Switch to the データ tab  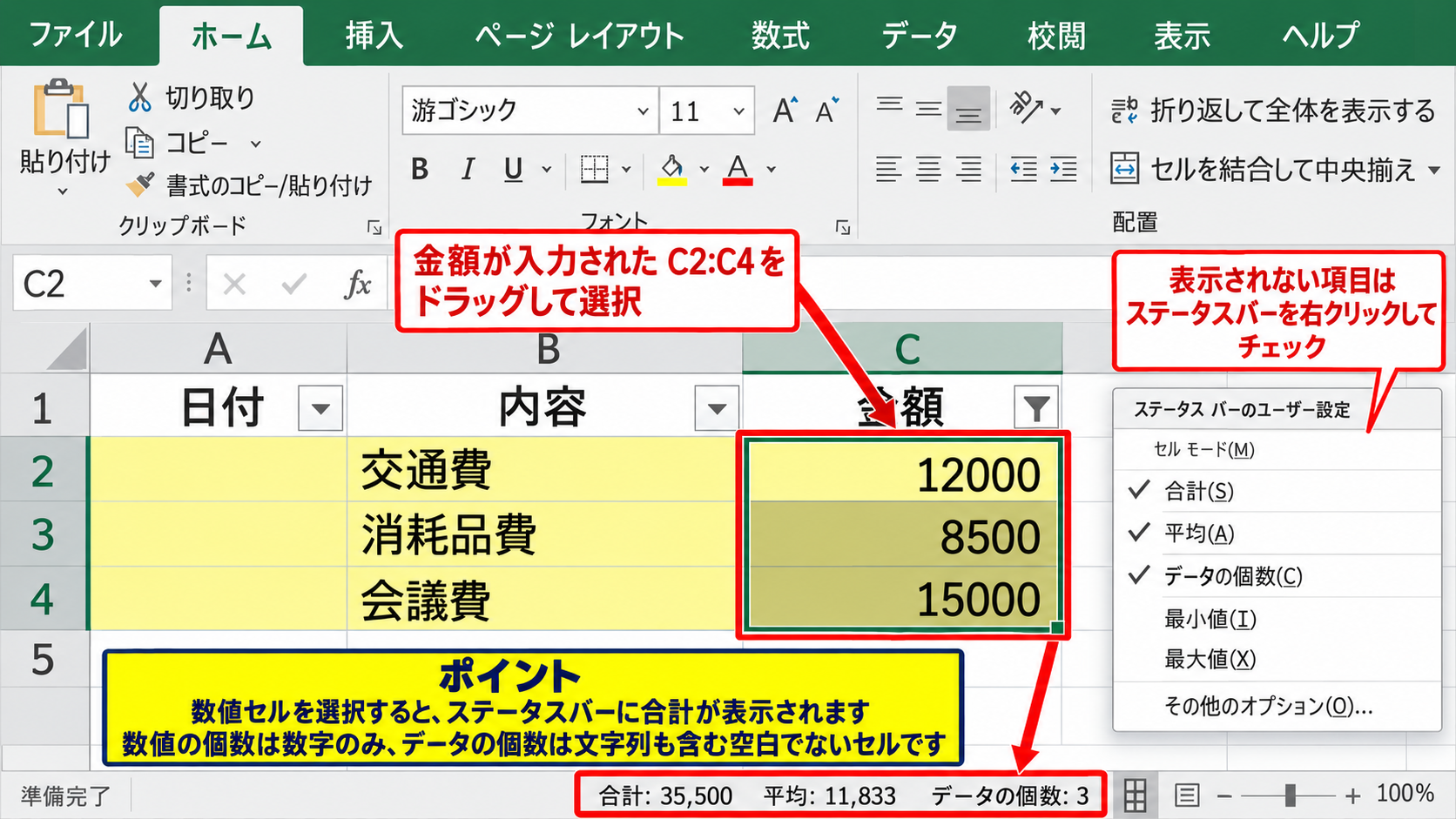(x=920, y=35)
